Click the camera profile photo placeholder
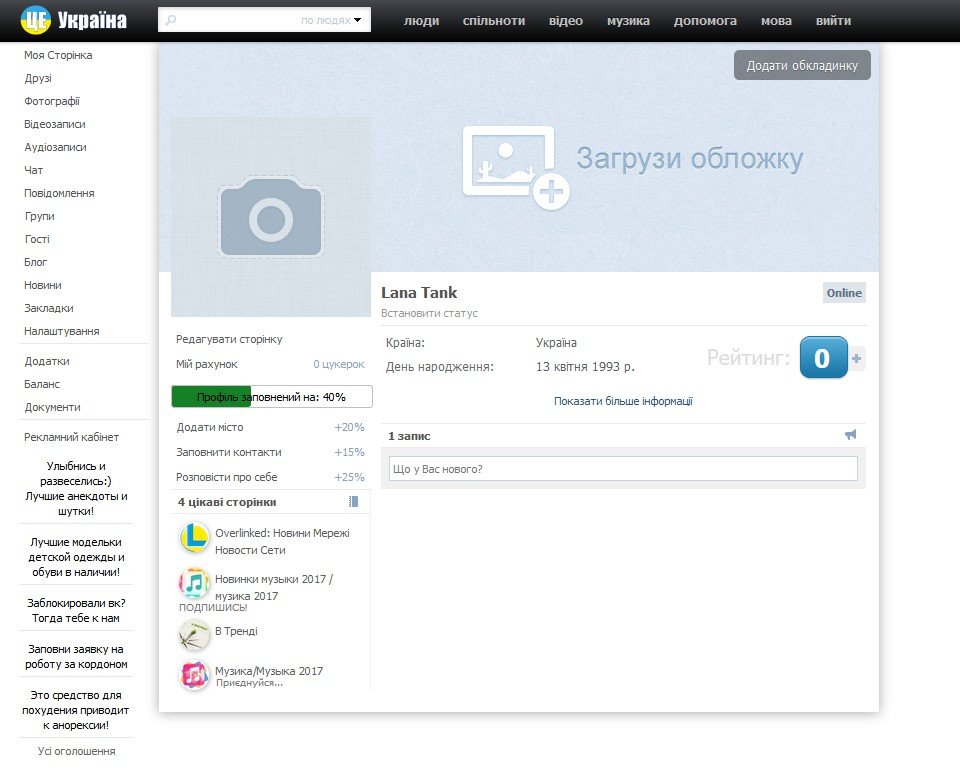The width and height of the screenshot is (960, 773). point(271,217)
